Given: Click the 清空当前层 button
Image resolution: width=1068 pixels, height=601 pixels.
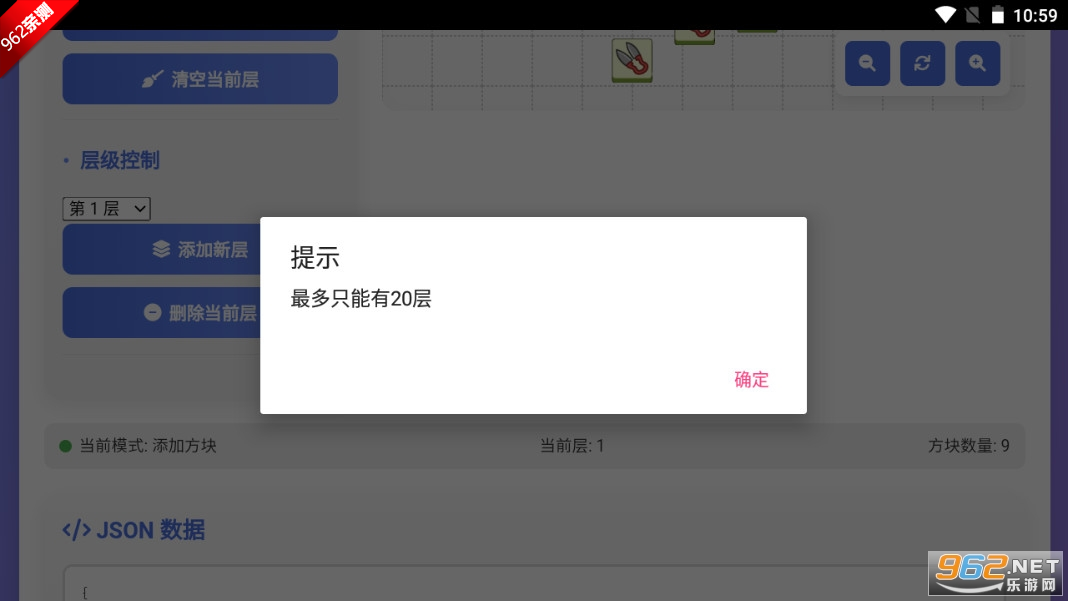Looking at the screenshot, I should point(200,79).
